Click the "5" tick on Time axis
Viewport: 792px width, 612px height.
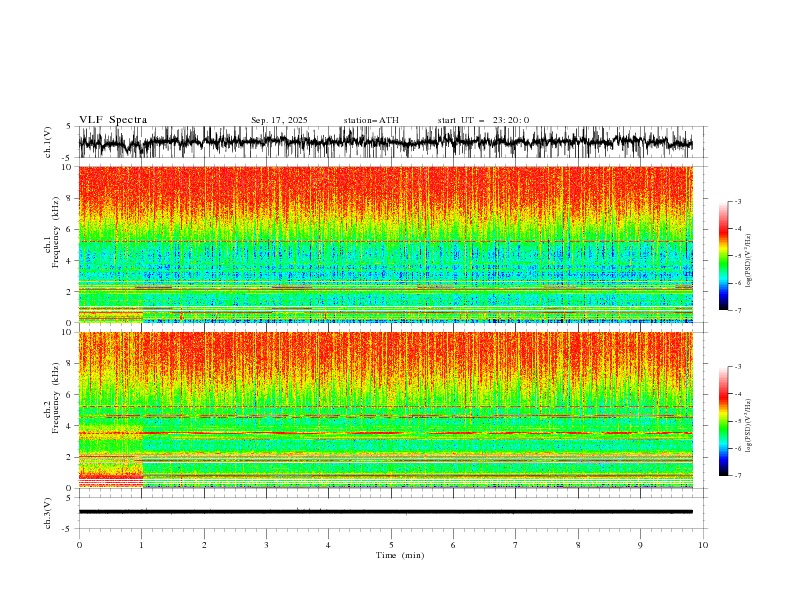(x=391, y=545)
